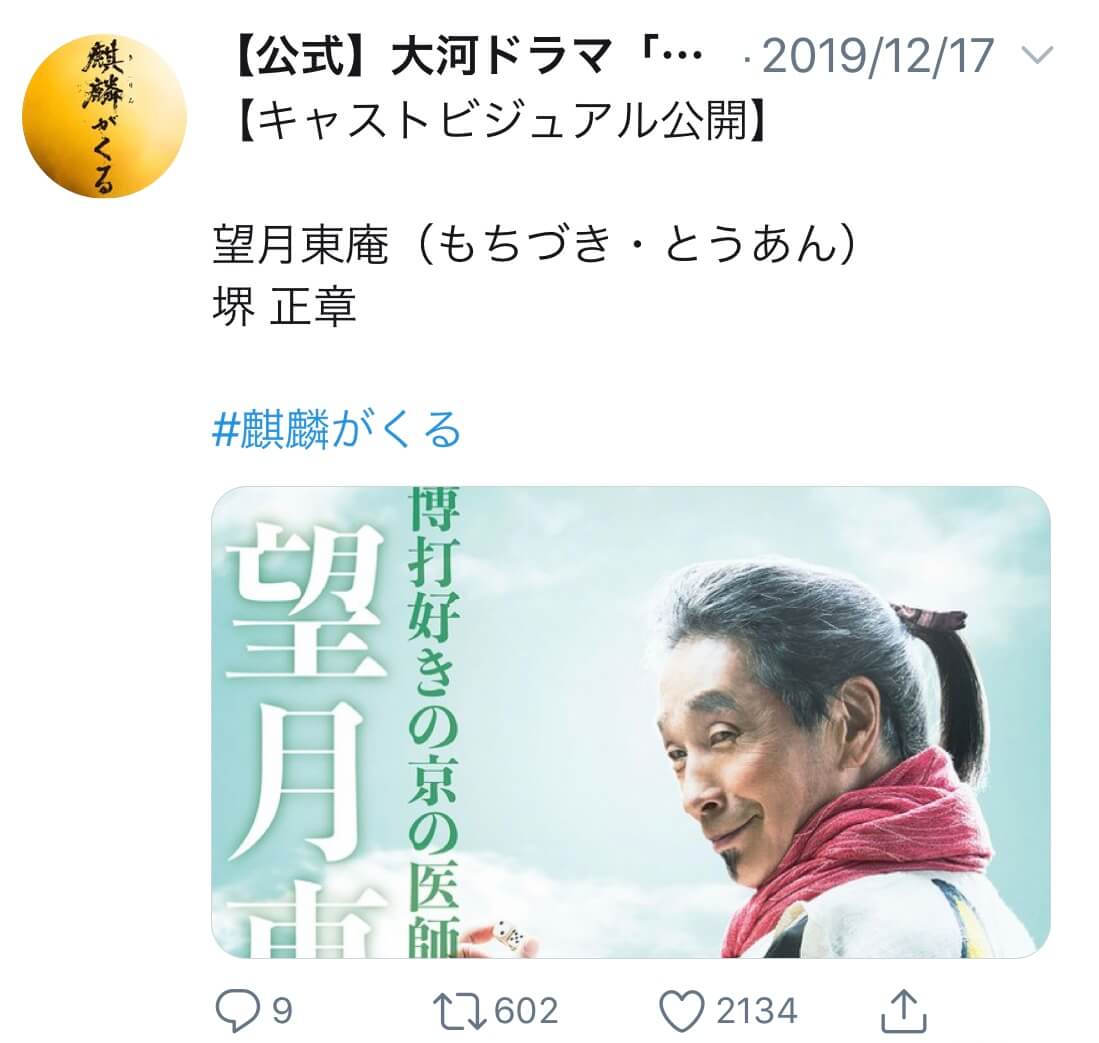Open the 麒麟がくる golden profile avatar
The width and height of the screenshot is (1099, 1043).
pos(104,116)
